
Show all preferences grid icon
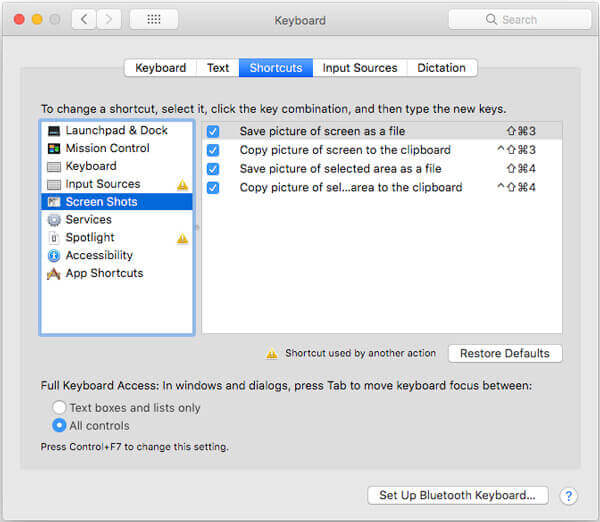coord(154,19)
